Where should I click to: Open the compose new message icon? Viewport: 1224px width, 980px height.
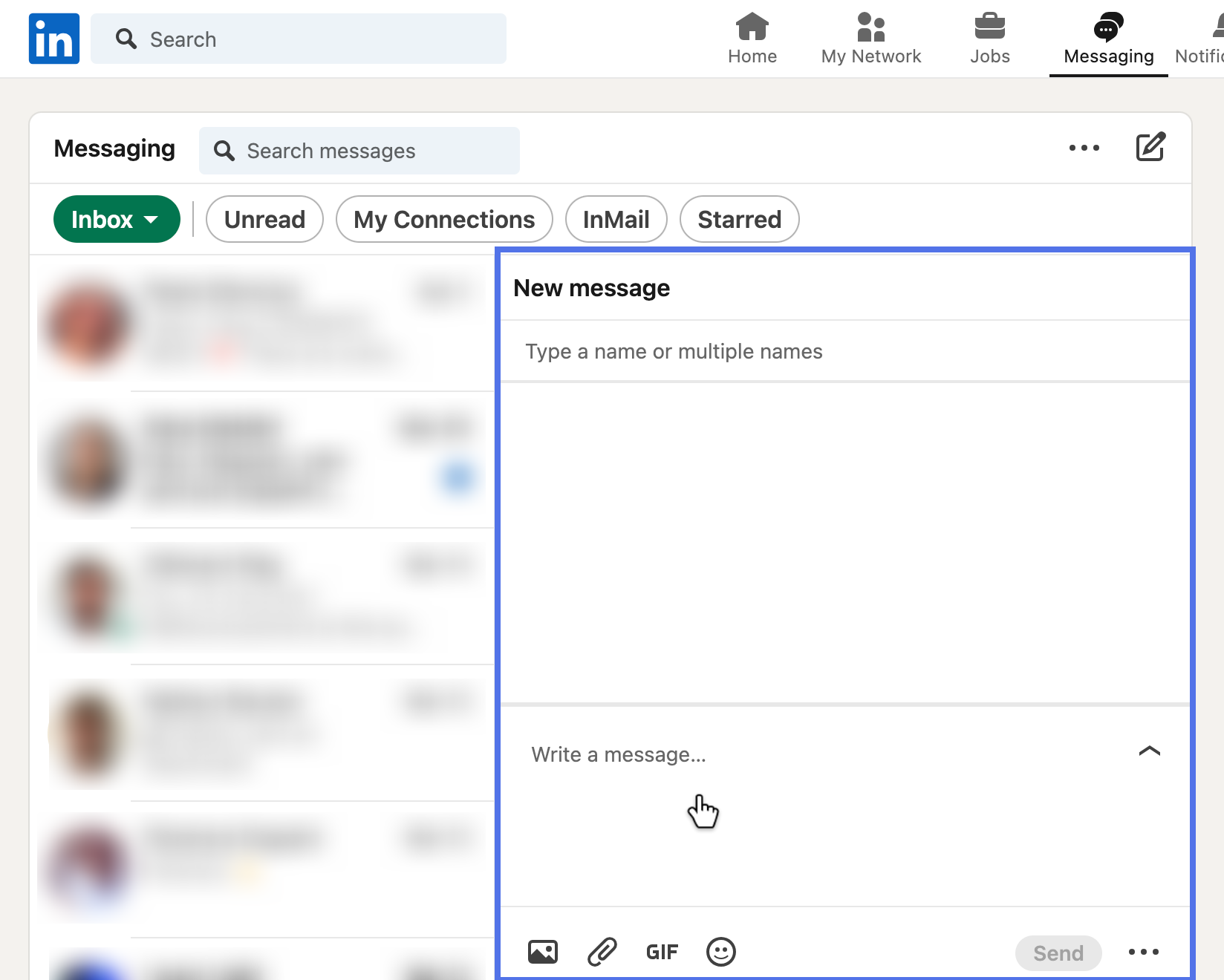(x=1150, y=147)
